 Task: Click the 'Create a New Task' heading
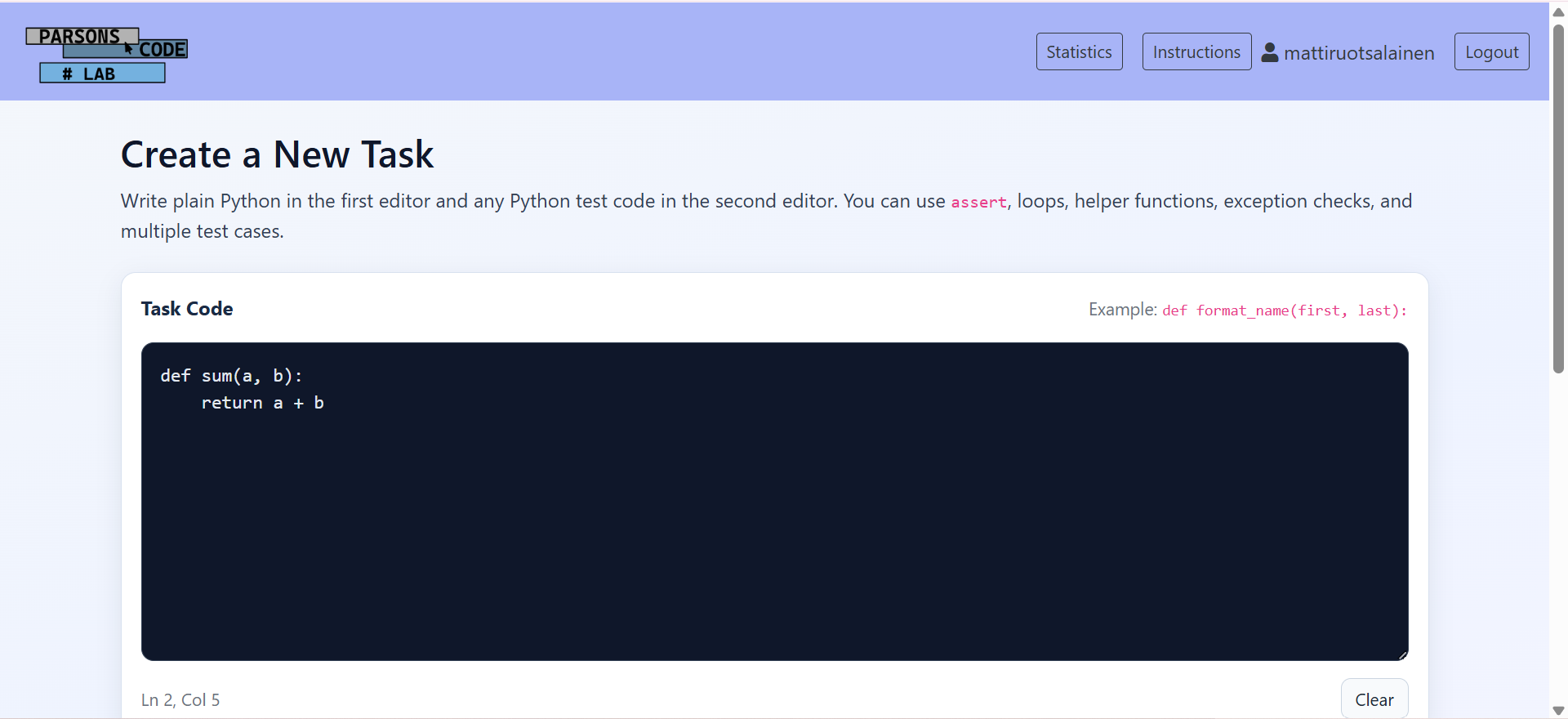277,154
